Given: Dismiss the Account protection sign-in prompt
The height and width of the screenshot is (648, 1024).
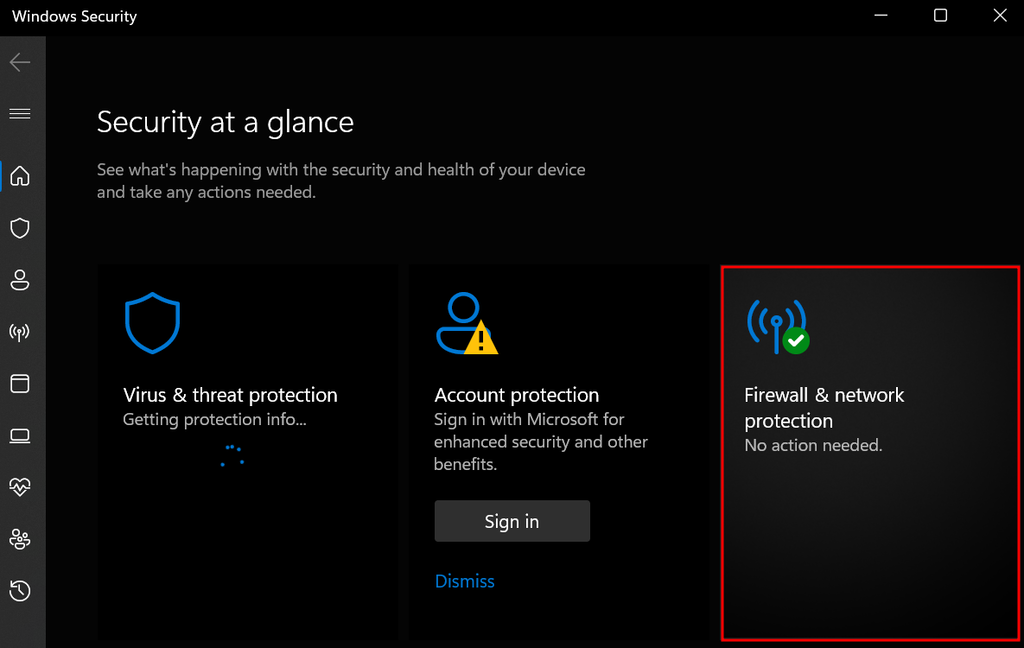Looking at the screenshot, I should [x=464, y=581].
